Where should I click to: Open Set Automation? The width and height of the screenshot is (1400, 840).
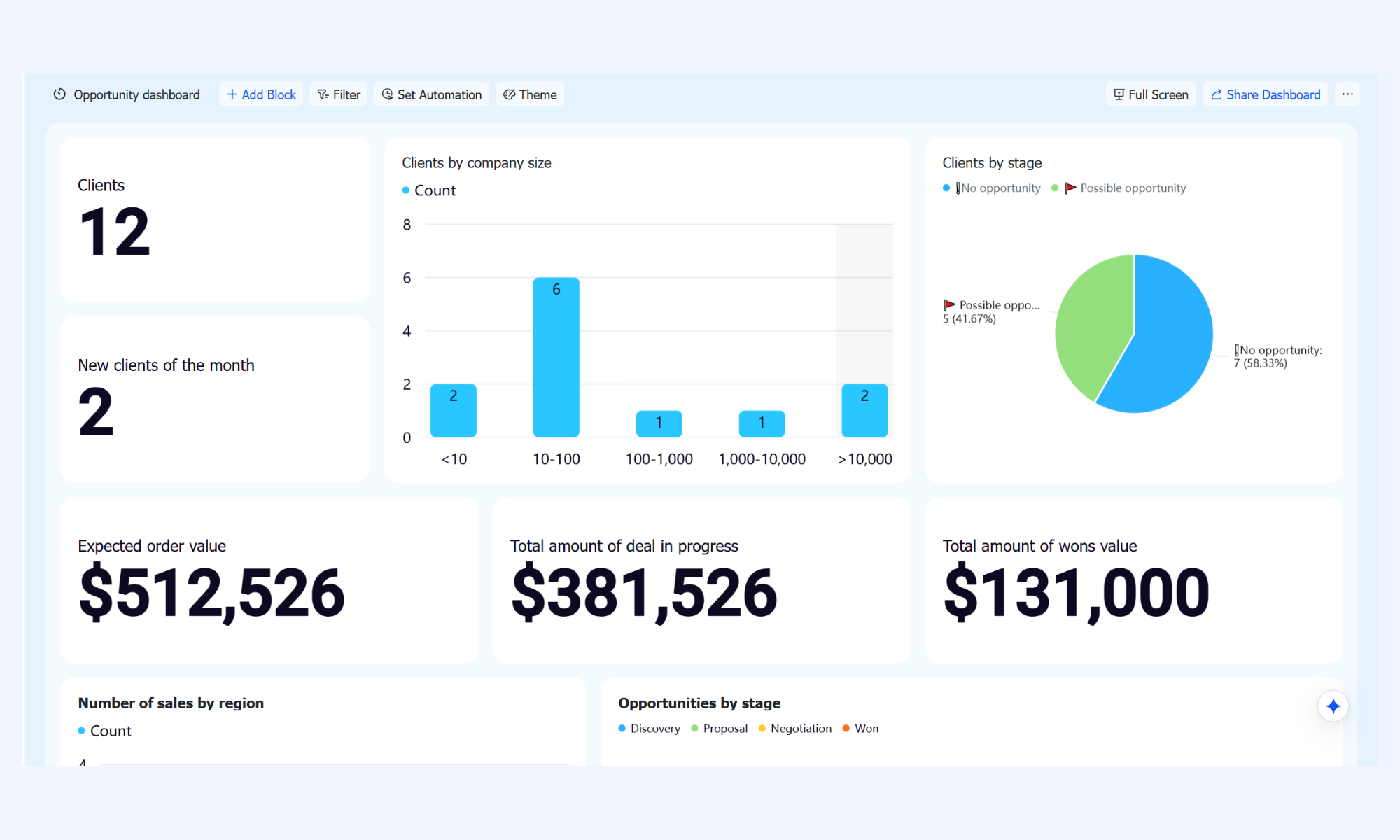(432, 94)
